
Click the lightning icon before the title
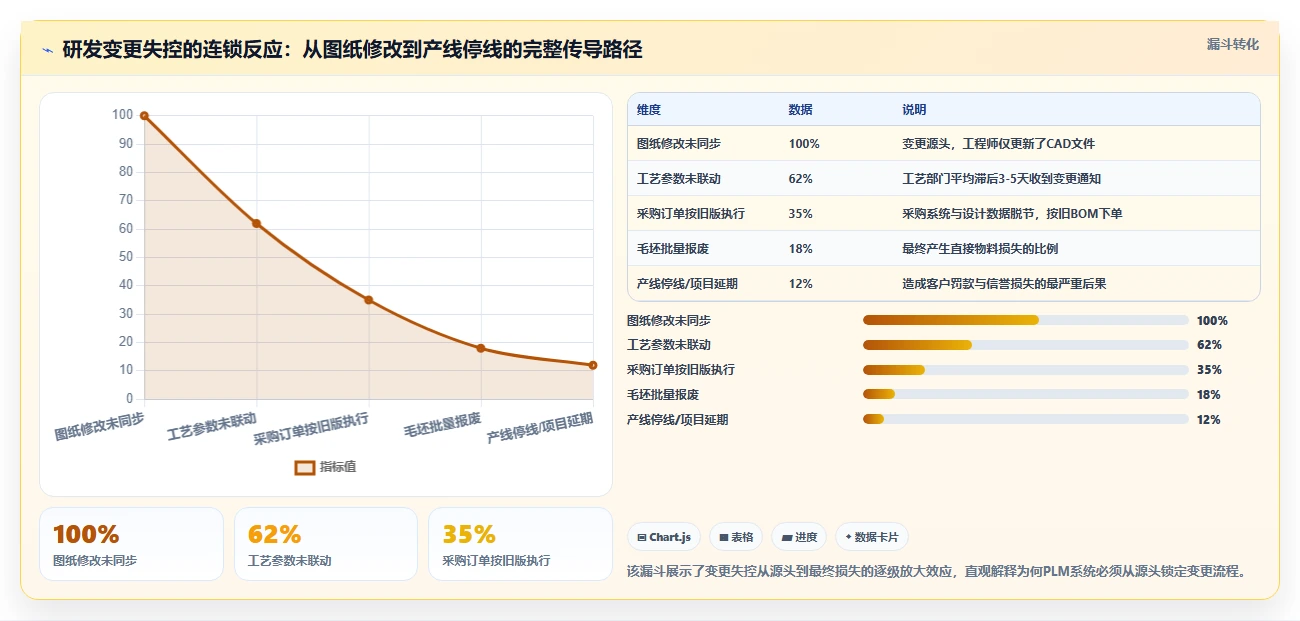(x=47, y=50)
